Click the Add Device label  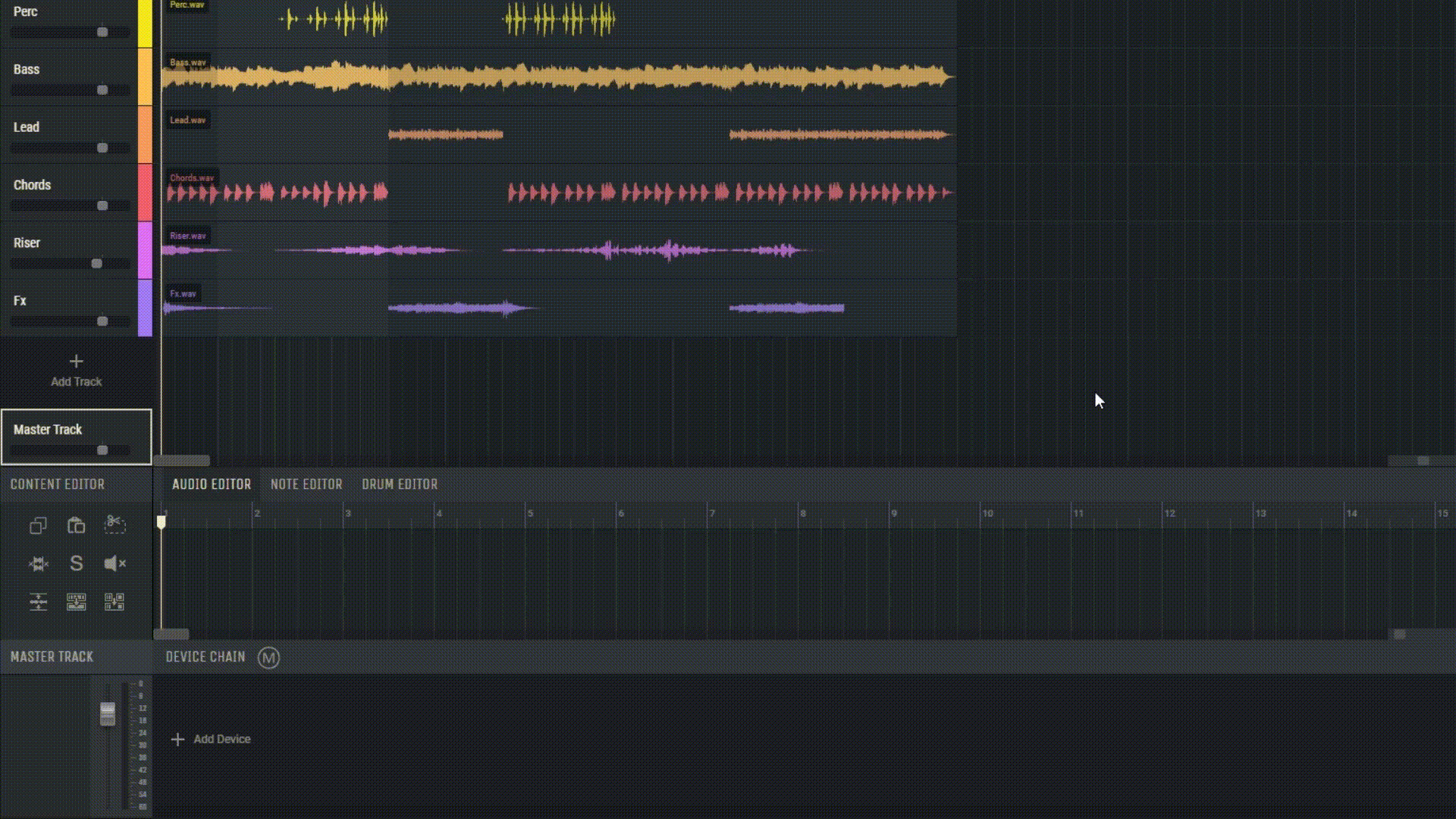[x=221, y=739]
